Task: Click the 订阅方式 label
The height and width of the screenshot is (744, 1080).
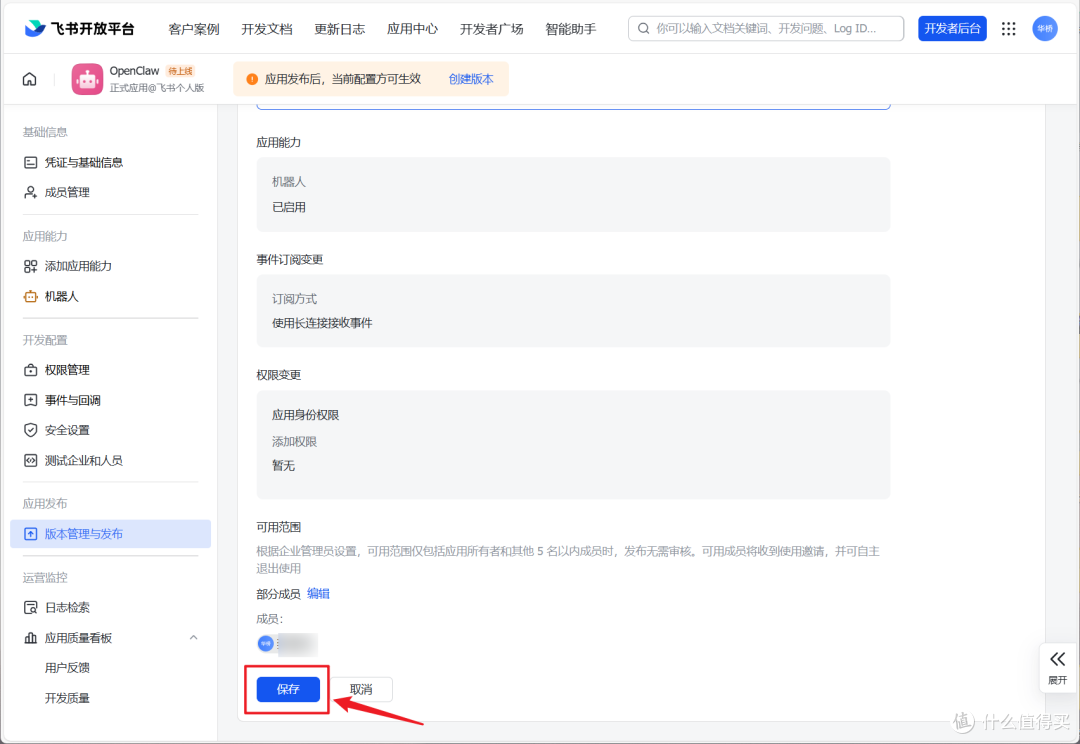Action: pos(294,299)
